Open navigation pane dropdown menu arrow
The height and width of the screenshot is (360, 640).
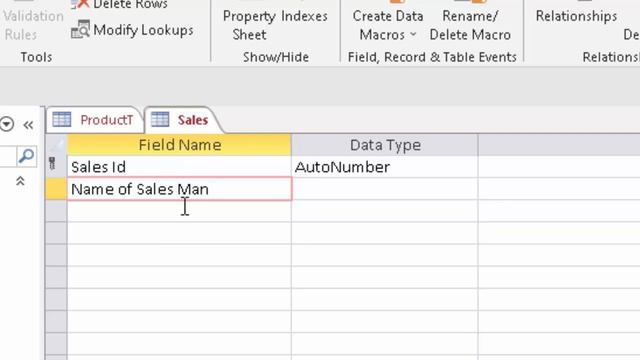(x=7, y=124)
